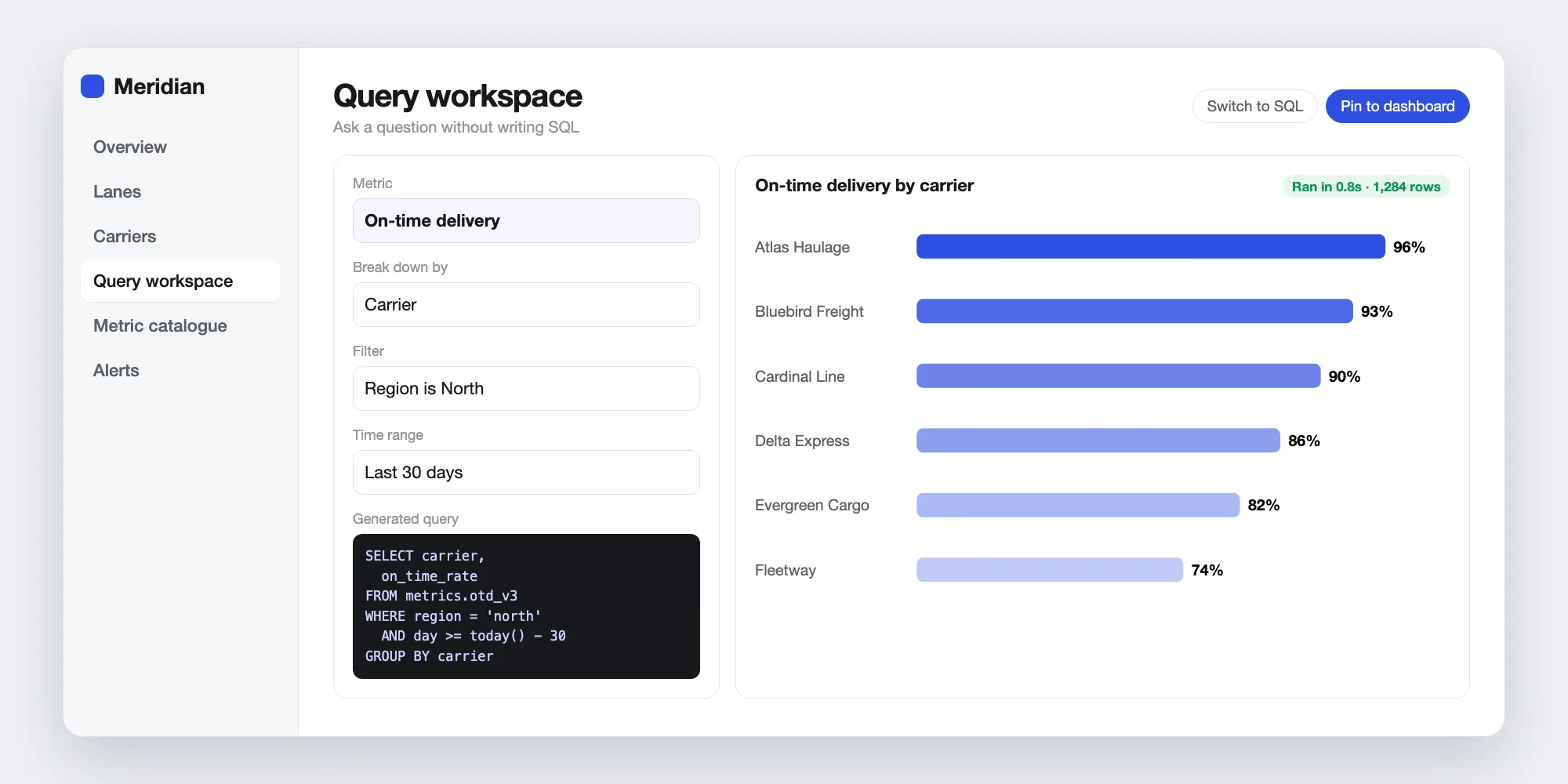The width and height of the screenshot is (1568, 784).
Task: Click the 'Fleetway' carrier label
Action: 786,570
